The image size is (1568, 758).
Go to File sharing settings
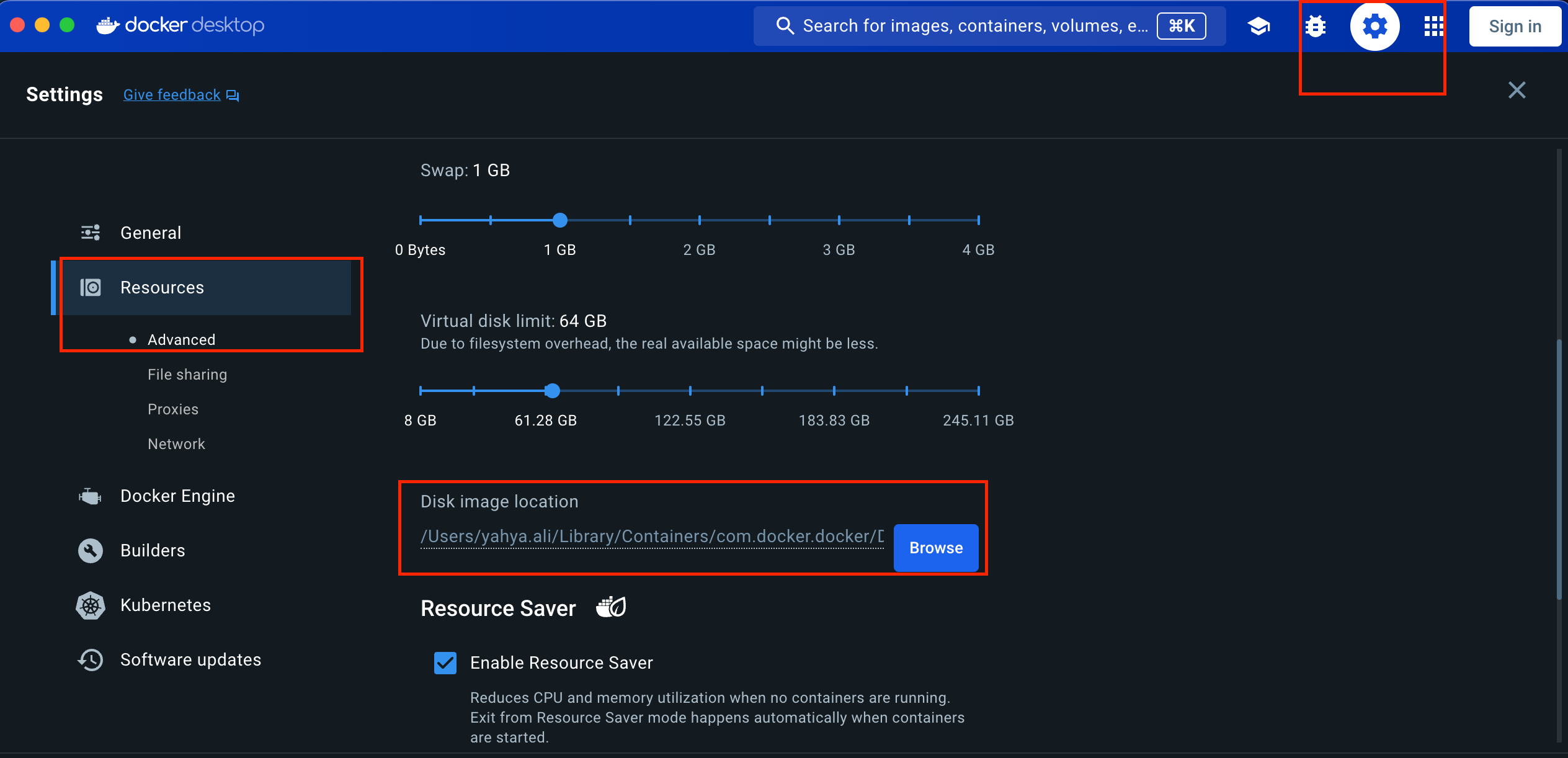187,375
